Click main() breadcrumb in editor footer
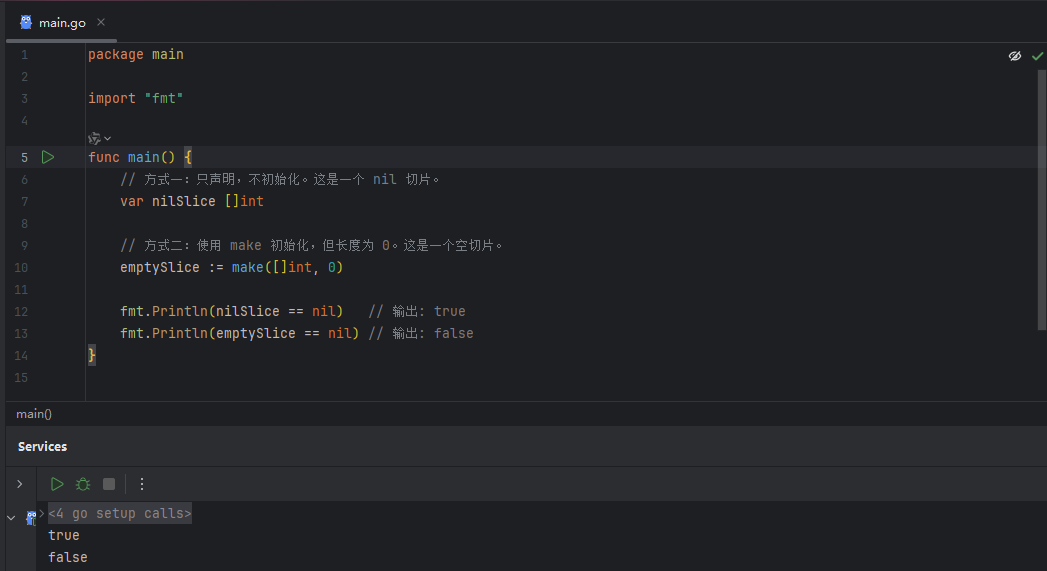 (x=34, y=414)
